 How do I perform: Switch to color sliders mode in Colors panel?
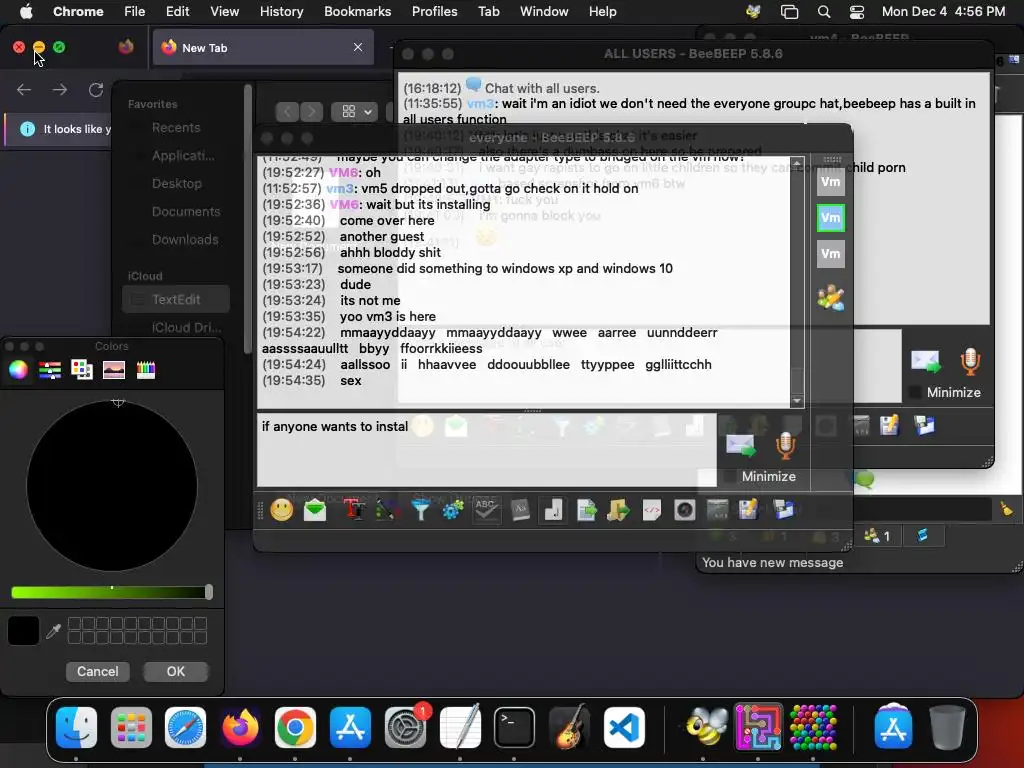(50, 370)
